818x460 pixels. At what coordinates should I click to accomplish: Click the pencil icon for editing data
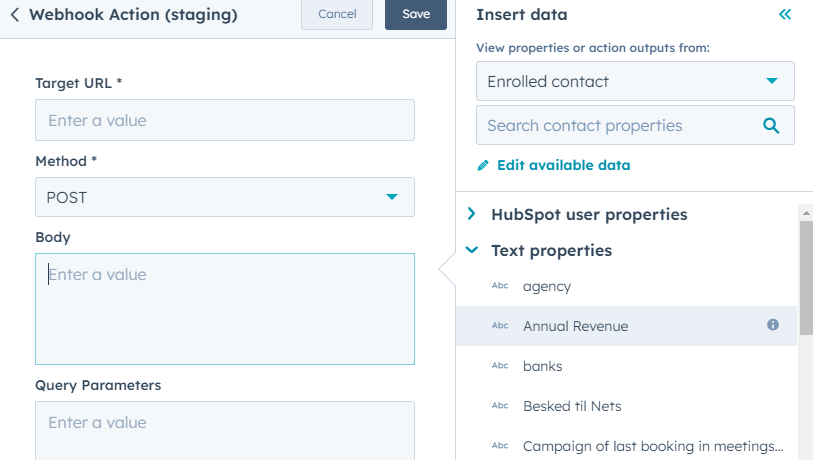[x=484, y=165]
